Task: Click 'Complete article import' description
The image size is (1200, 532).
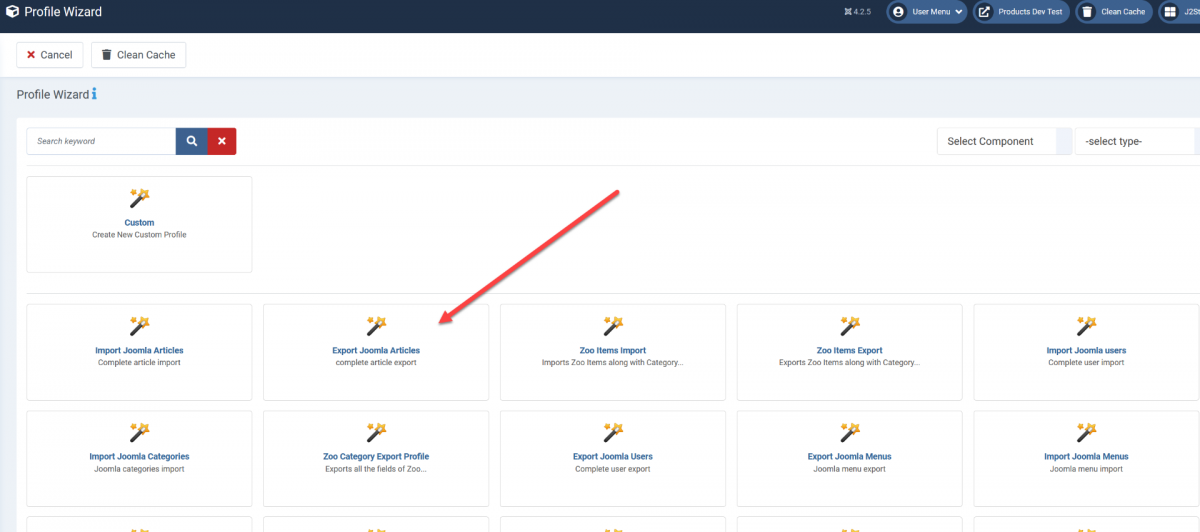Action: (x=139, y=363)
